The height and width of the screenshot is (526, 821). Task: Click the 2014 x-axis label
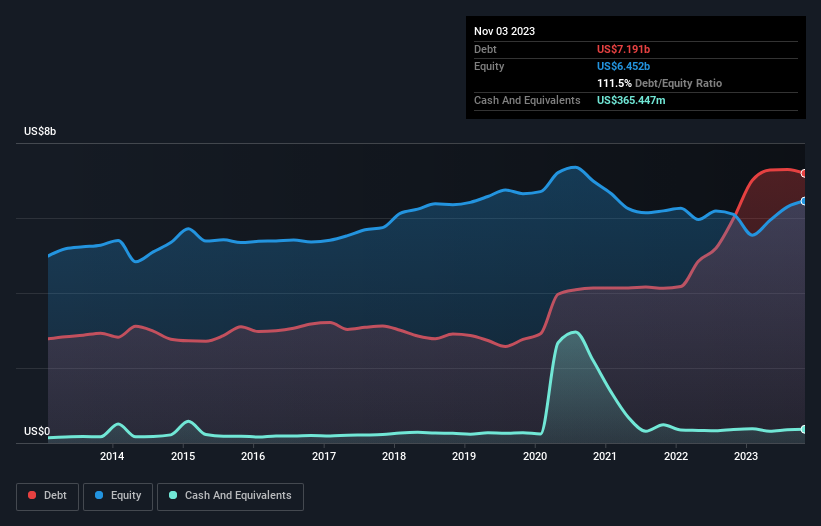coord(112,456)
